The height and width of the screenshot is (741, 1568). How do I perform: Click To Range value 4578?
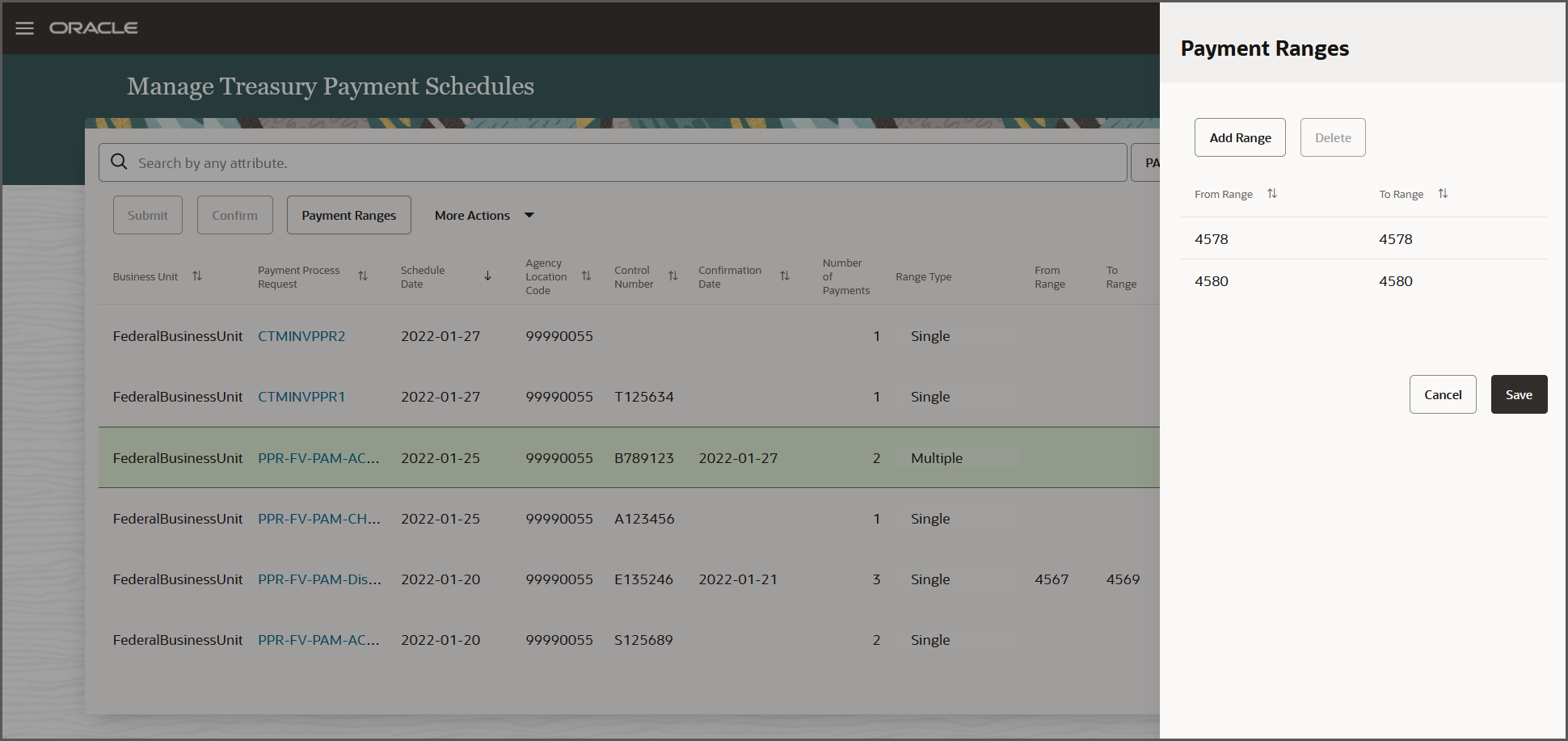tap(1396, 239)
